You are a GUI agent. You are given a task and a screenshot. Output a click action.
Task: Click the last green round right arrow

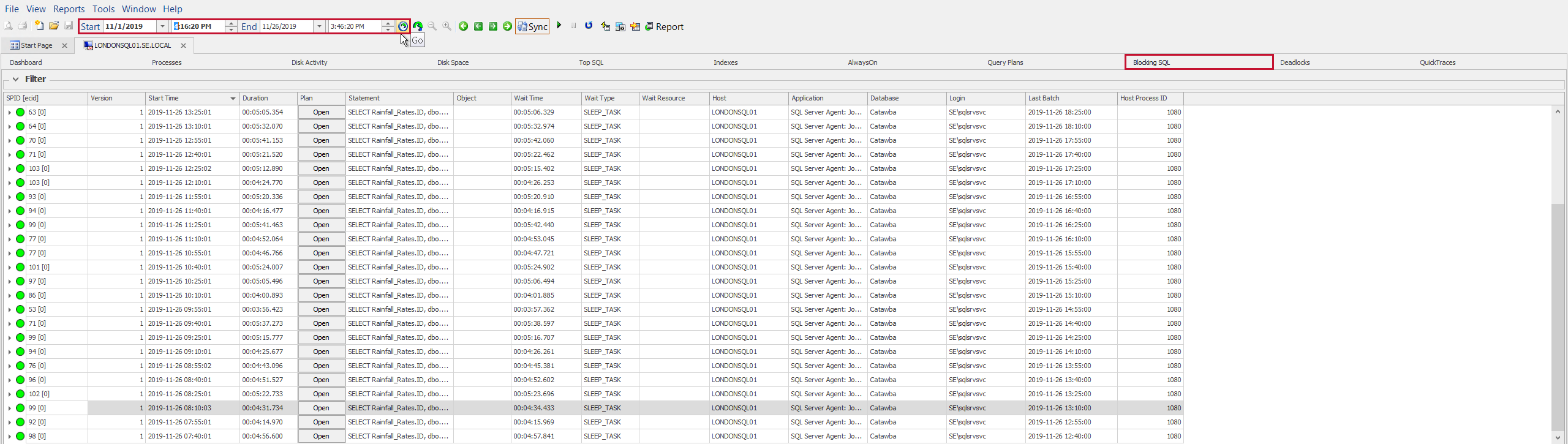click(507, 26)
